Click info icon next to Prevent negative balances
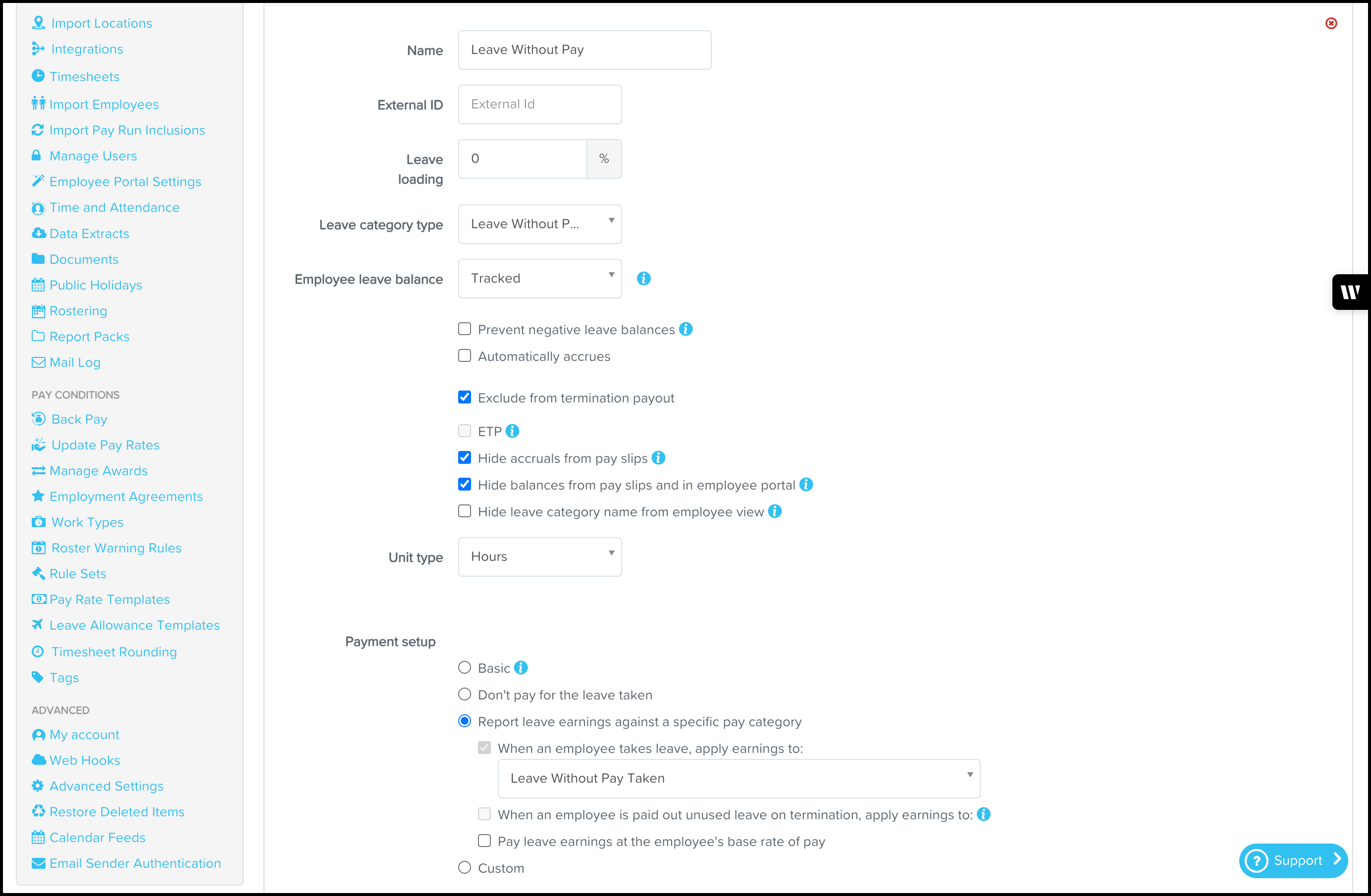The image size is (1371, 896). [685, 329]
